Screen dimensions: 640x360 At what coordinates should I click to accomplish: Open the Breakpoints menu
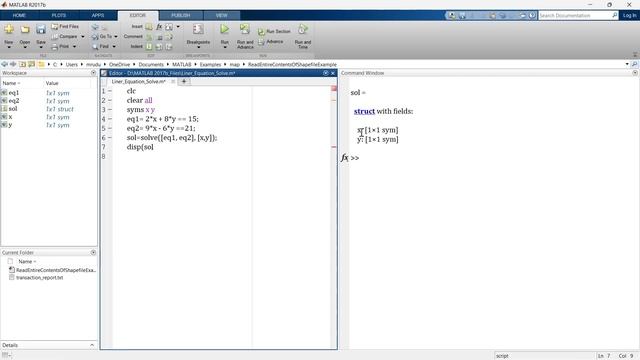click(198, 36)
